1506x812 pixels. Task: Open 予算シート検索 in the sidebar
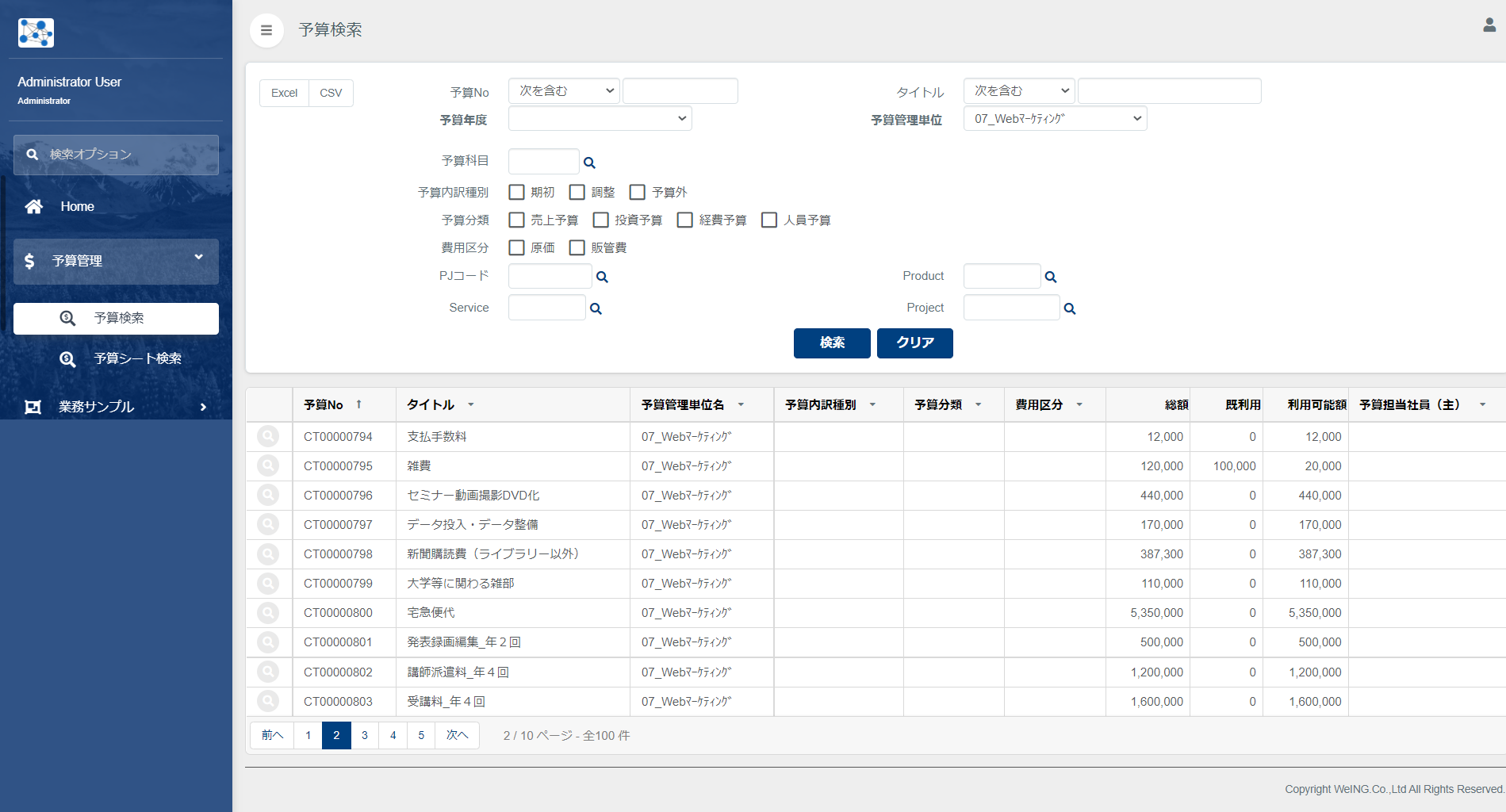coord(137,358)
